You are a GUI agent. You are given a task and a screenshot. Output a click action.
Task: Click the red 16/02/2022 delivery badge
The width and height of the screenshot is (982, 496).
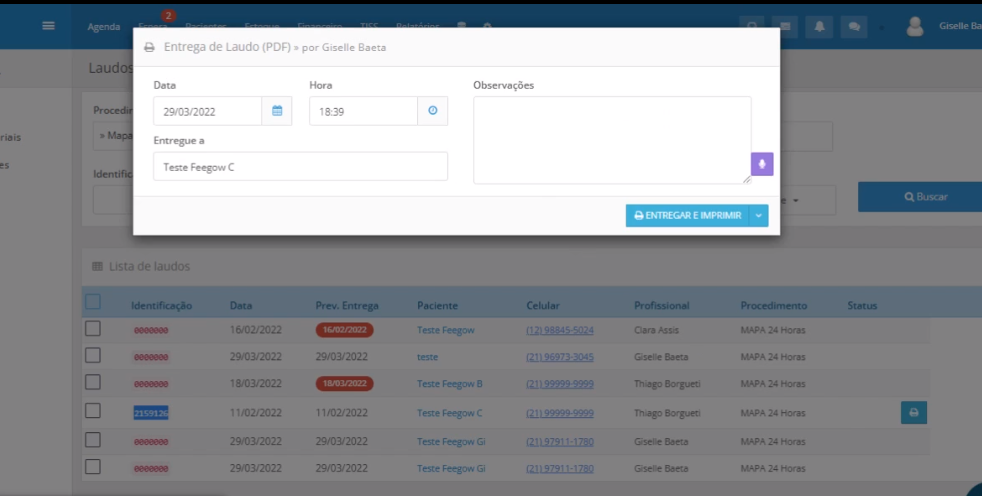344,330
